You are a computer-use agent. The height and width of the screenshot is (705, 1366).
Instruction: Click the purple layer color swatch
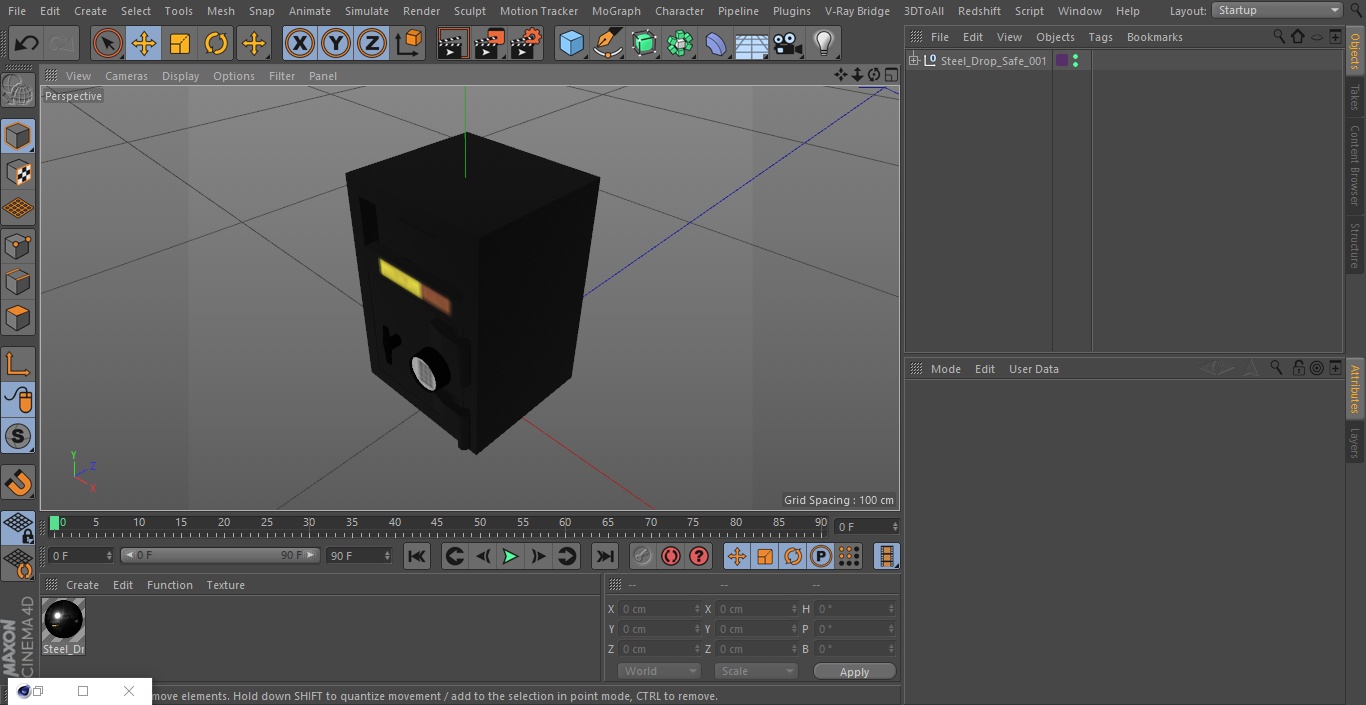tap(1062, 61)
